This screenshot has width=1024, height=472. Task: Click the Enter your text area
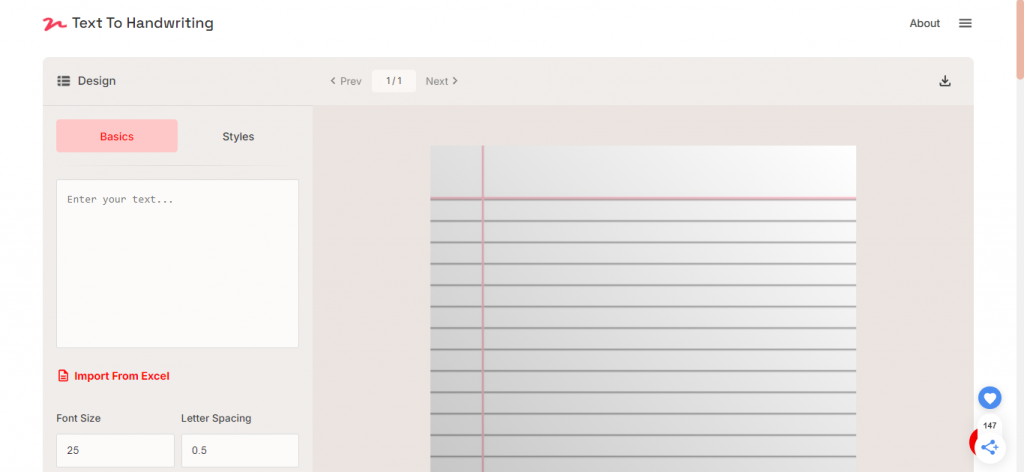178,264
